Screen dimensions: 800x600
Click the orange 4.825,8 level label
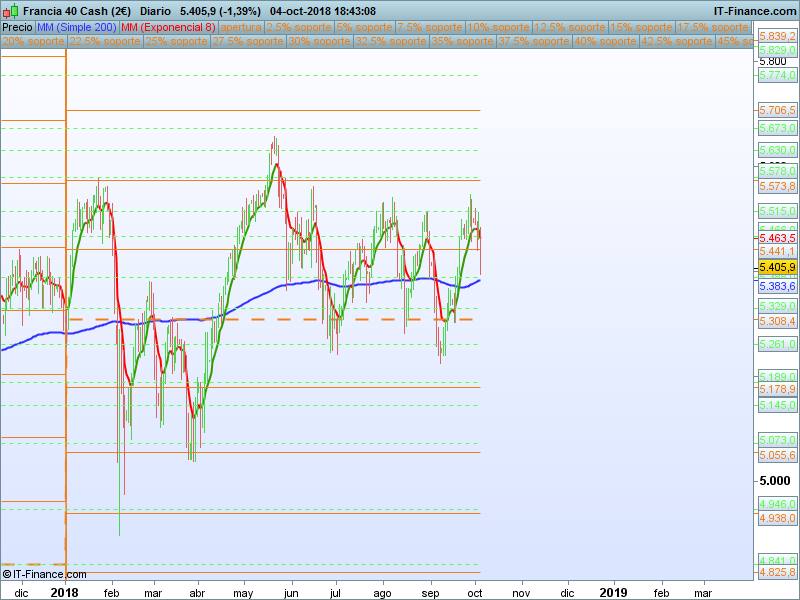(777, 572)
